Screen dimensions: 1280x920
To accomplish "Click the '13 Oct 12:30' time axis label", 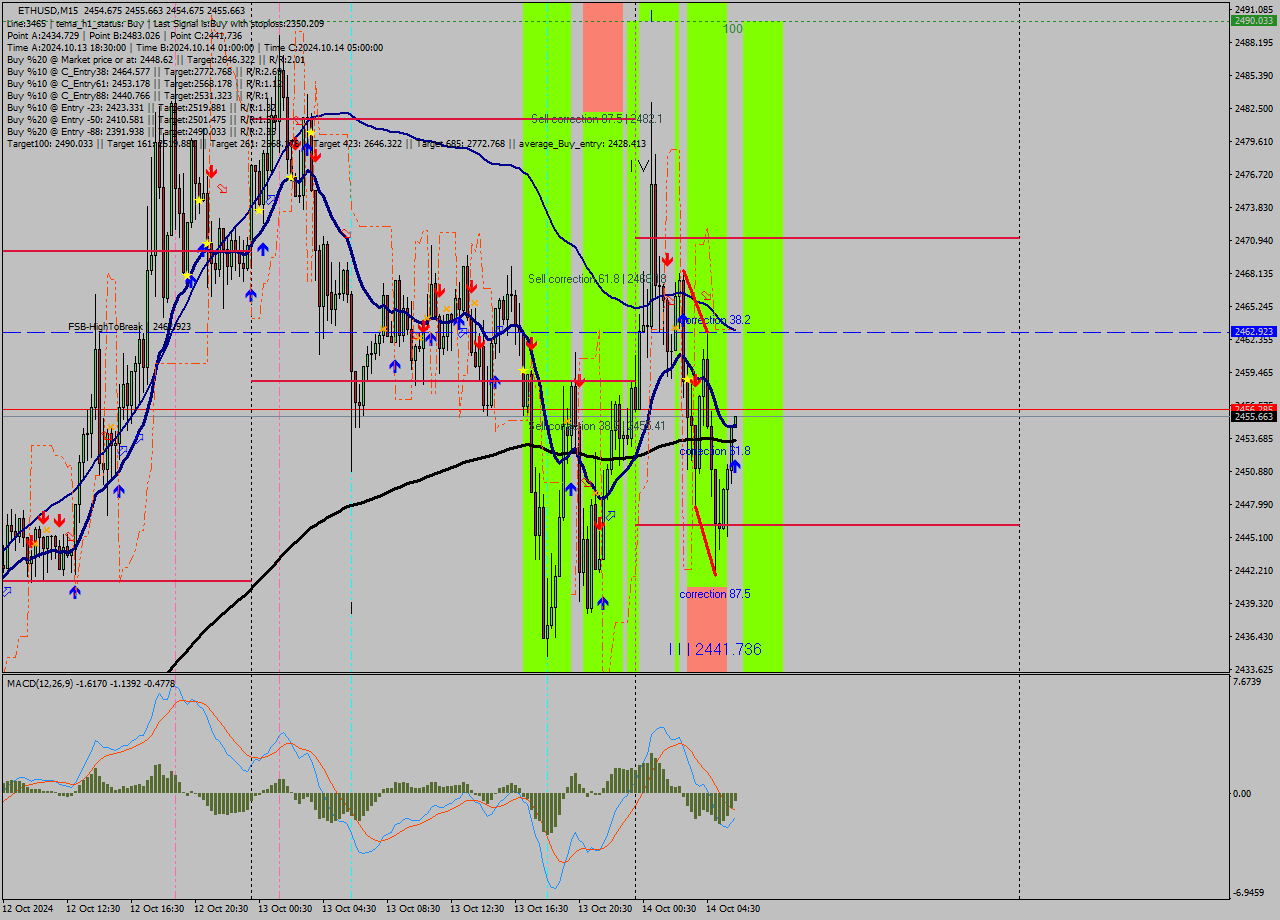I will tap(477, 909).
